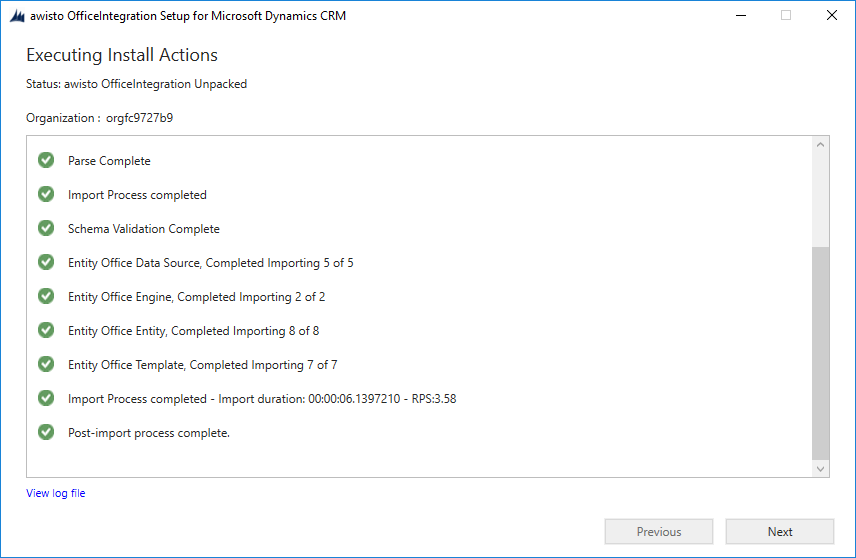Click checkmark for Entity Office Template import
The height and width of the screenshot is (558, 856).
(46, 364)
